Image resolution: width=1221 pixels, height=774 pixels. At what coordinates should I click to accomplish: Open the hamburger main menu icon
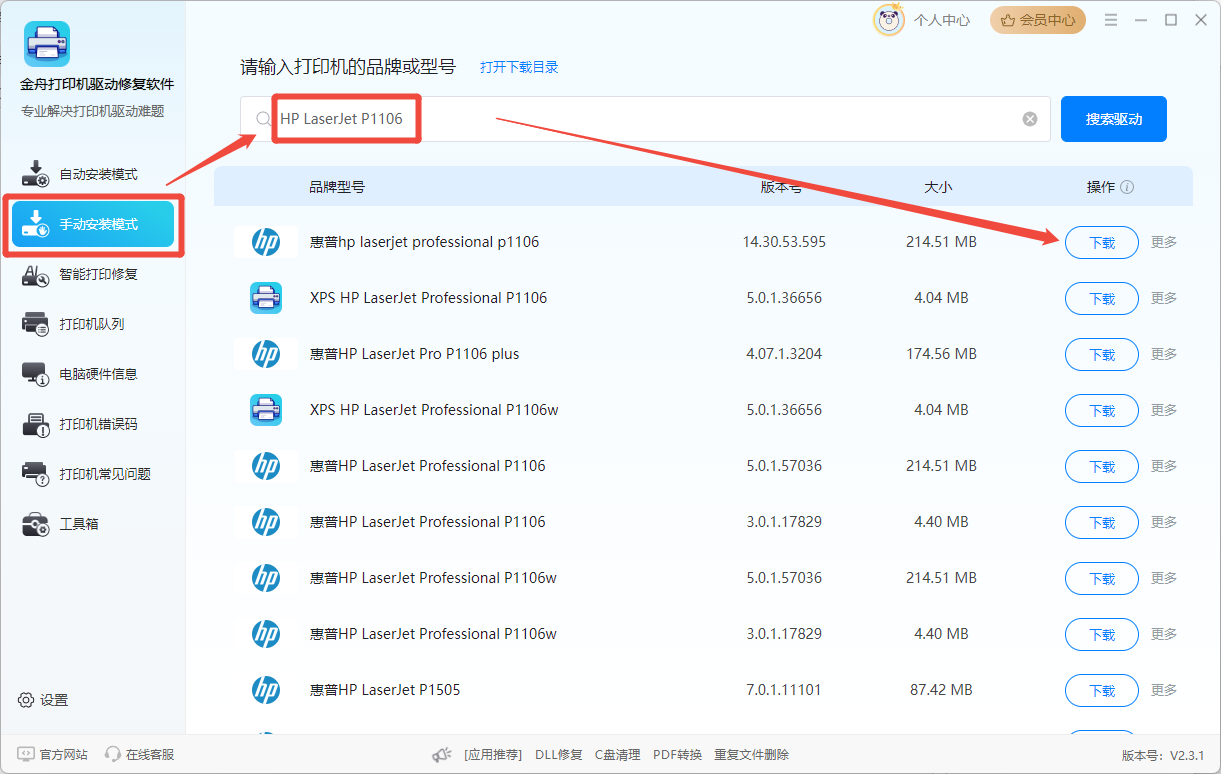tap(1111, 20)
